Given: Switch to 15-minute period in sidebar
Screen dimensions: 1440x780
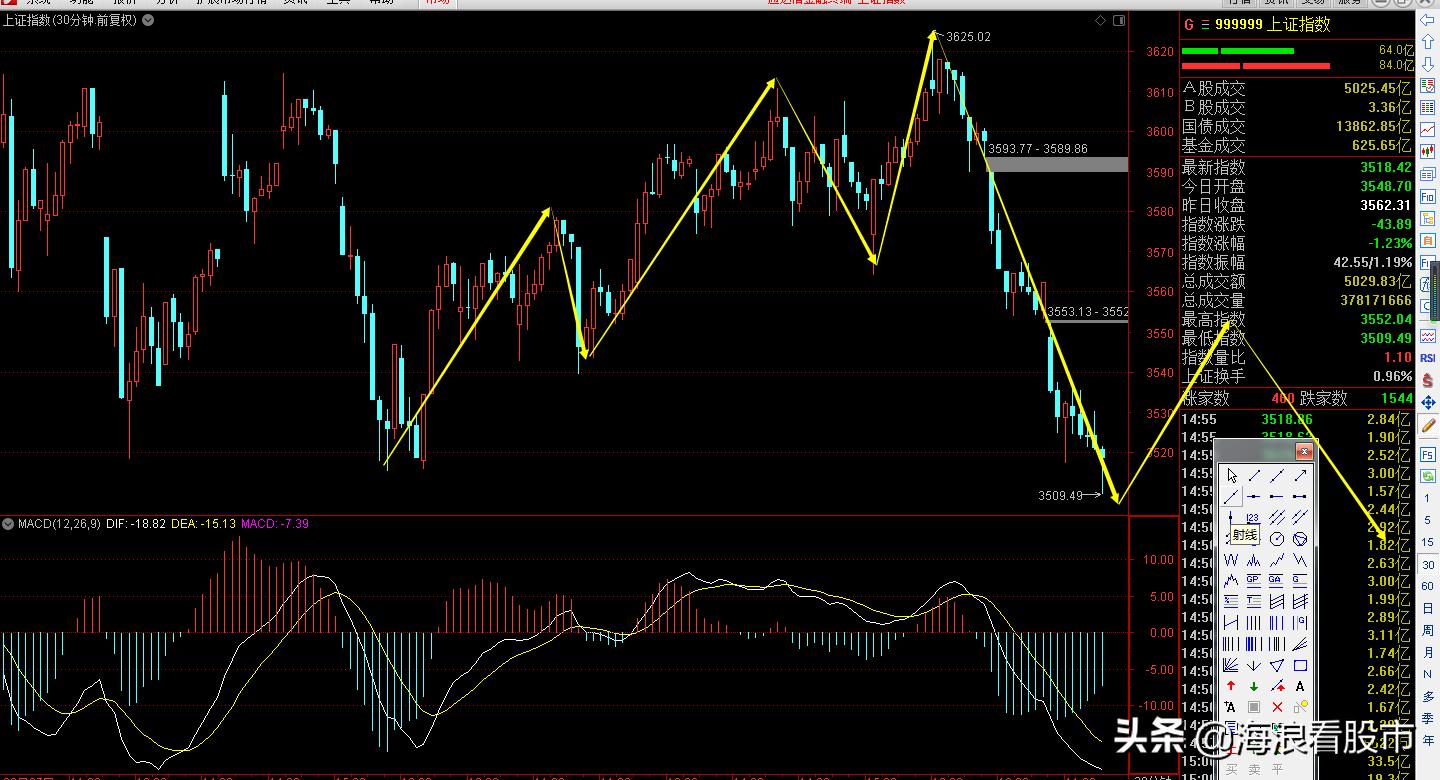Looking at the screenshot, I should 1428,542.
